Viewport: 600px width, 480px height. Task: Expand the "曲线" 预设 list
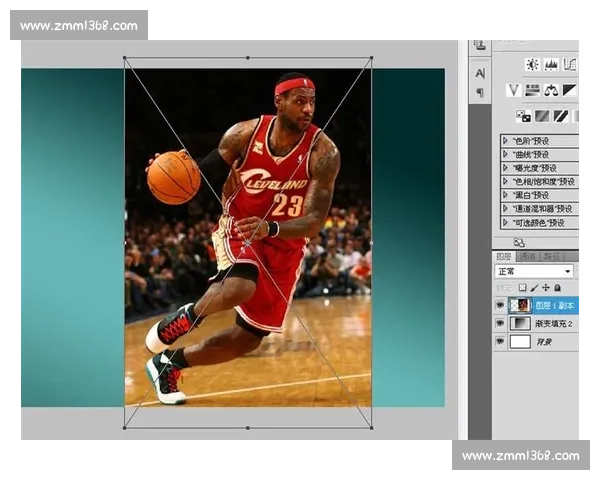pos(505,154)
